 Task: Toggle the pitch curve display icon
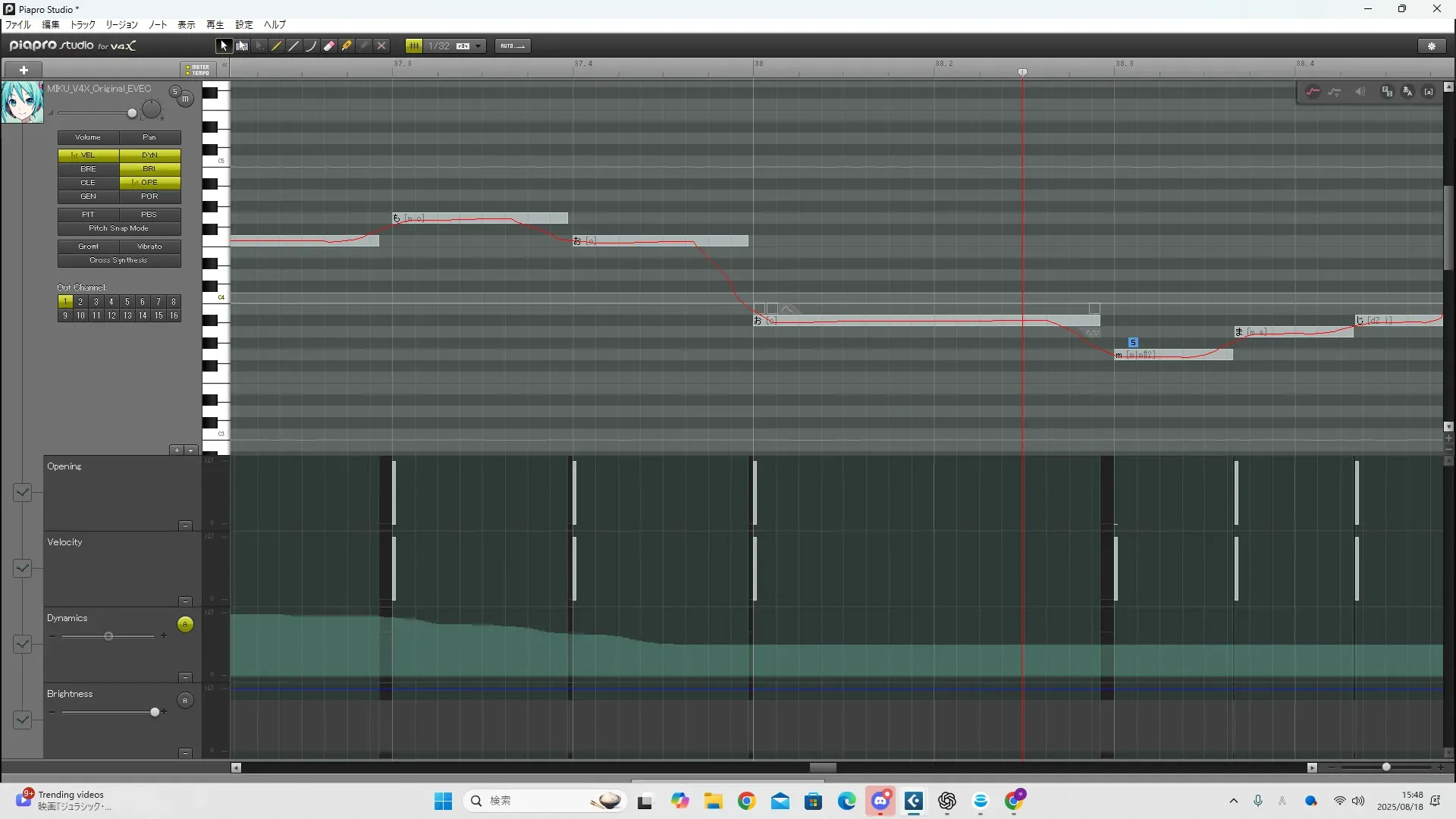[1313, 92]
